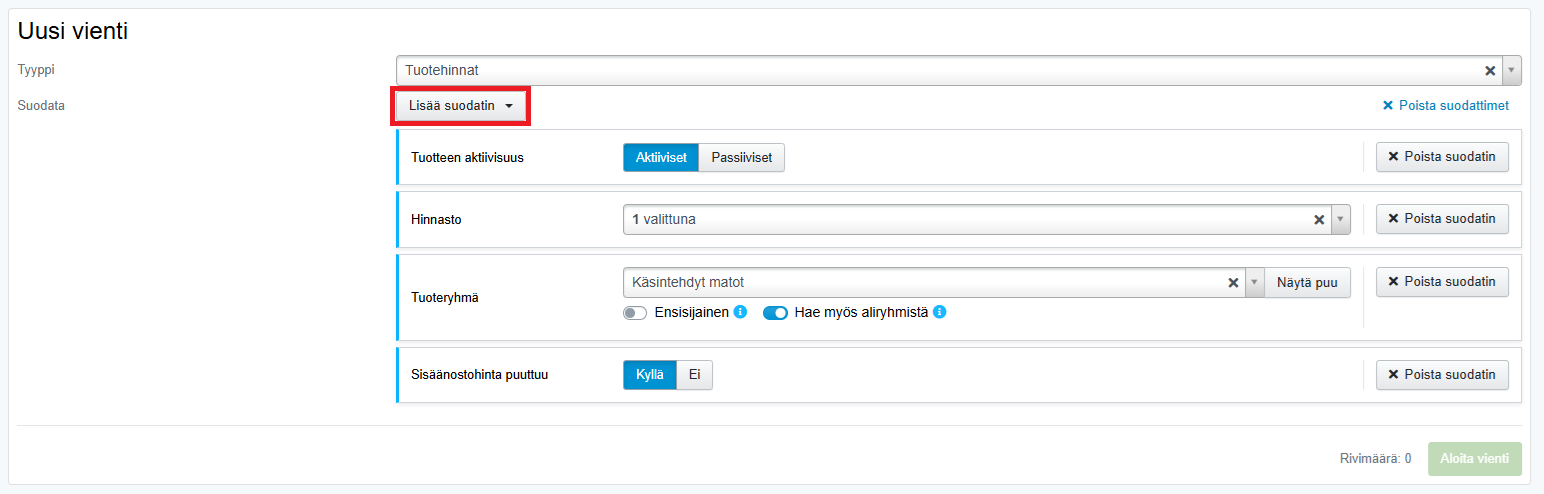This screenshot has height=494, width=1544.
Task: Toggle the Ensisijainen switch
Action: coord(635,313)
